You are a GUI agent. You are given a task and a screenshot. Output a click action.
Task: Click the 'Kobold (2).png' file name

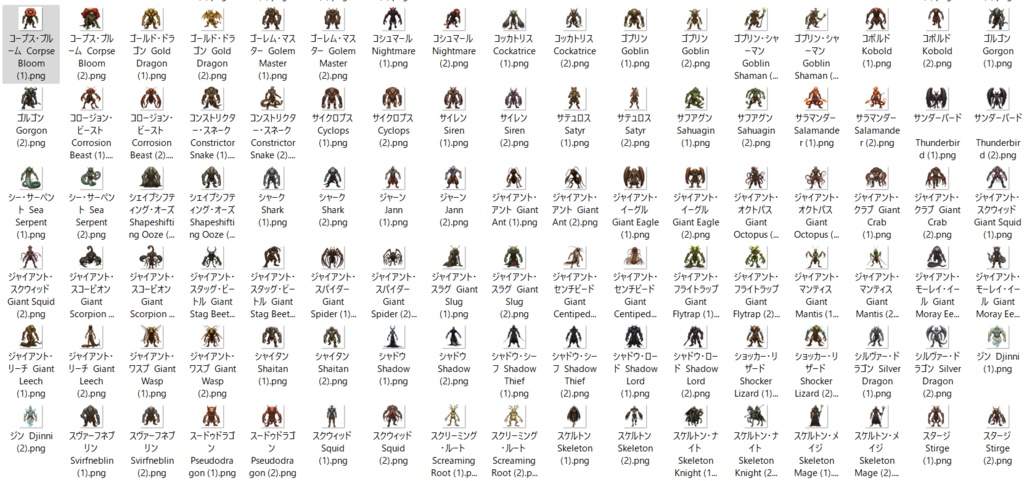tap(937, 51)
